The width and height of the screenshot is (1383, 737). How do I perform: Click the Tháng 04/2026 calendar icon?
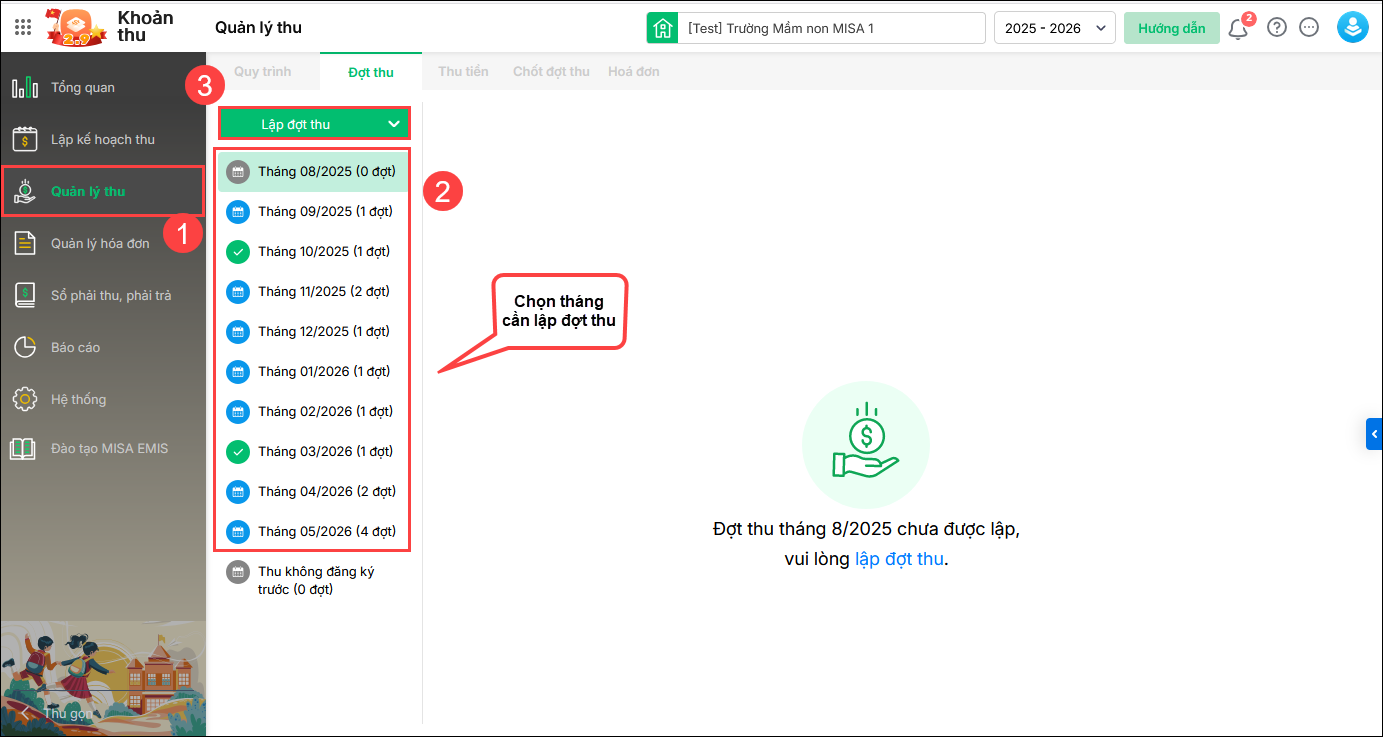237,492
